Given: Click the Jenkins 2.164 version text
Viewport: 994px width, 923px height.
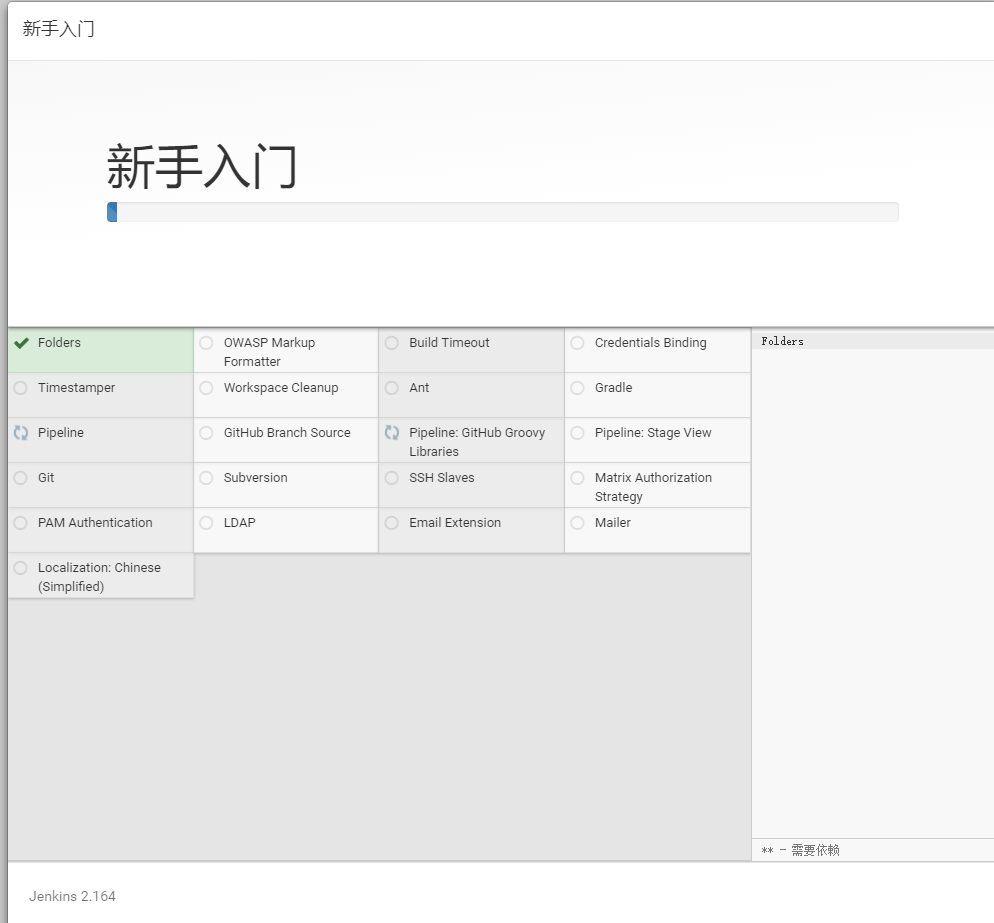Looking at the screenshot, I should click(72, 897).
